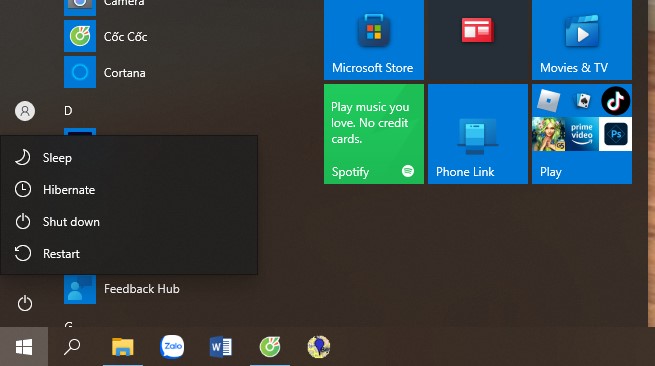Launch Zalo from the taskbar

pyautogui.click(x=172, y=347)
